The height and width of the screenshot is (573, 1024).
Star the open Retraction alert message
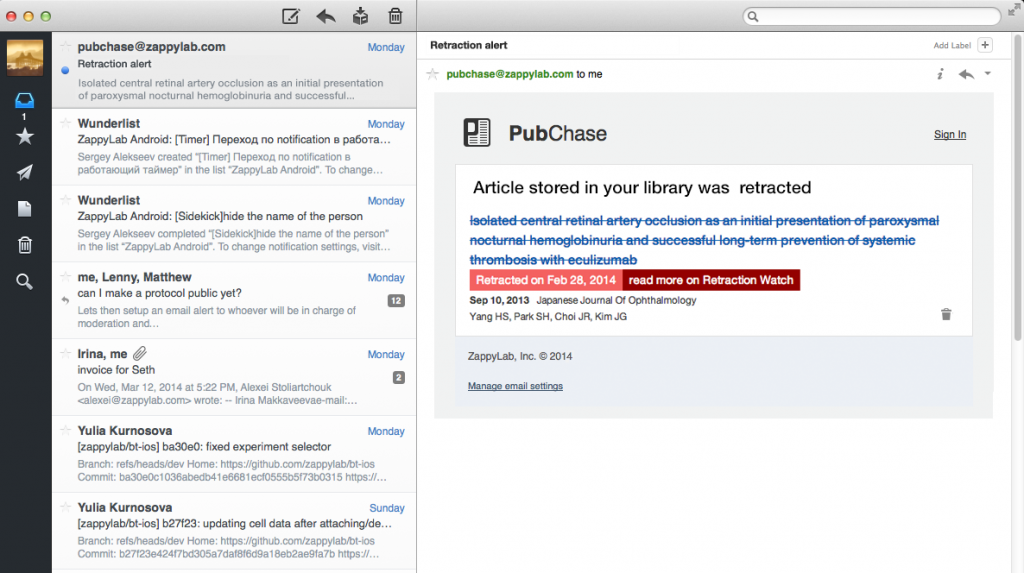click(x=432, y=74)
